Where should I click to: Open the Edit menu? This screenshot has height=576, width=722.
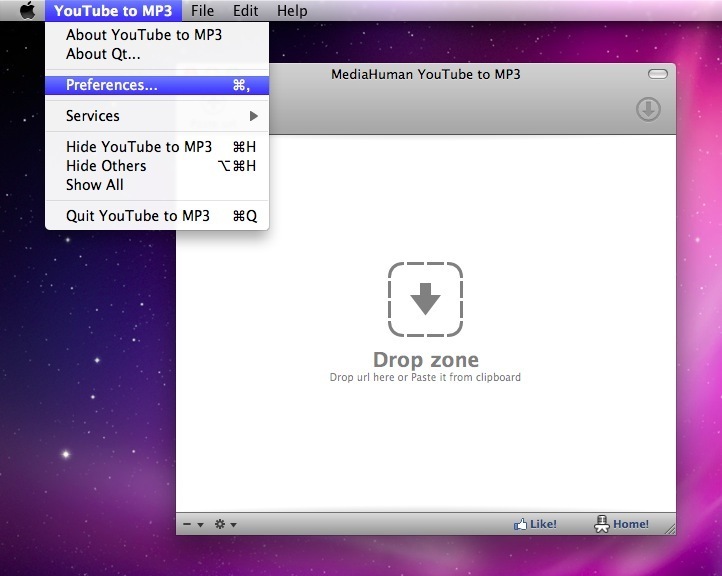245,11
